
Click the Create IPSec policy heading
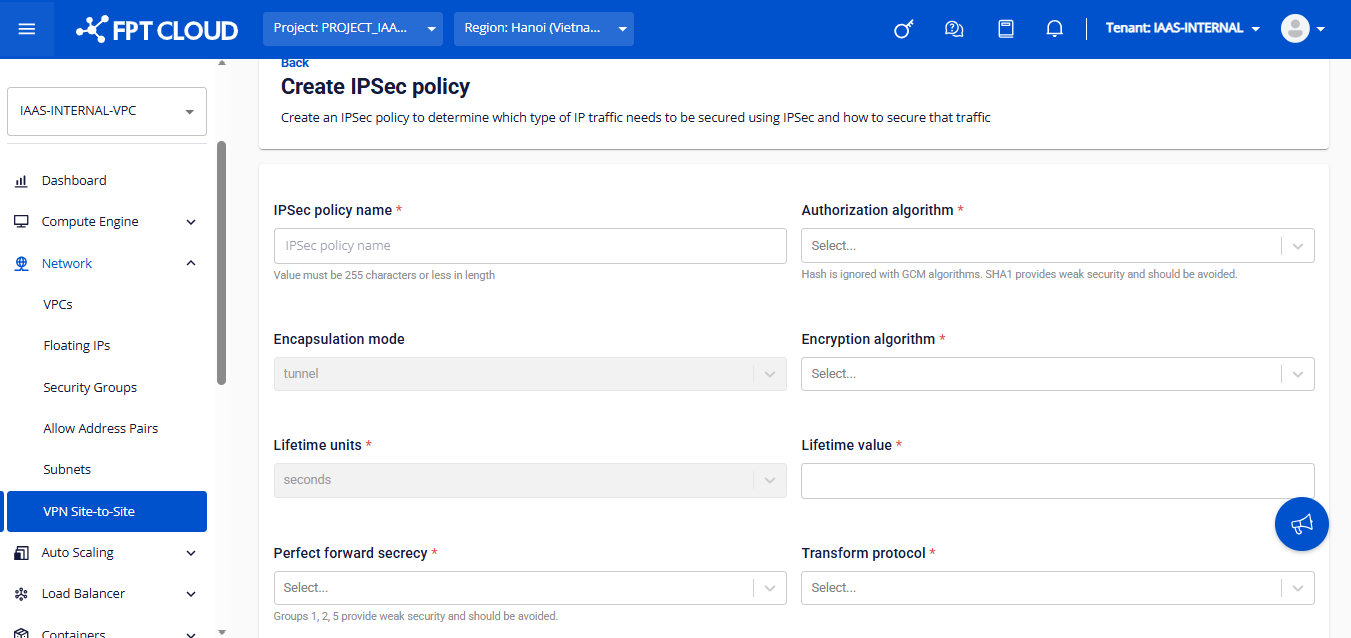[x=375, y=87]
